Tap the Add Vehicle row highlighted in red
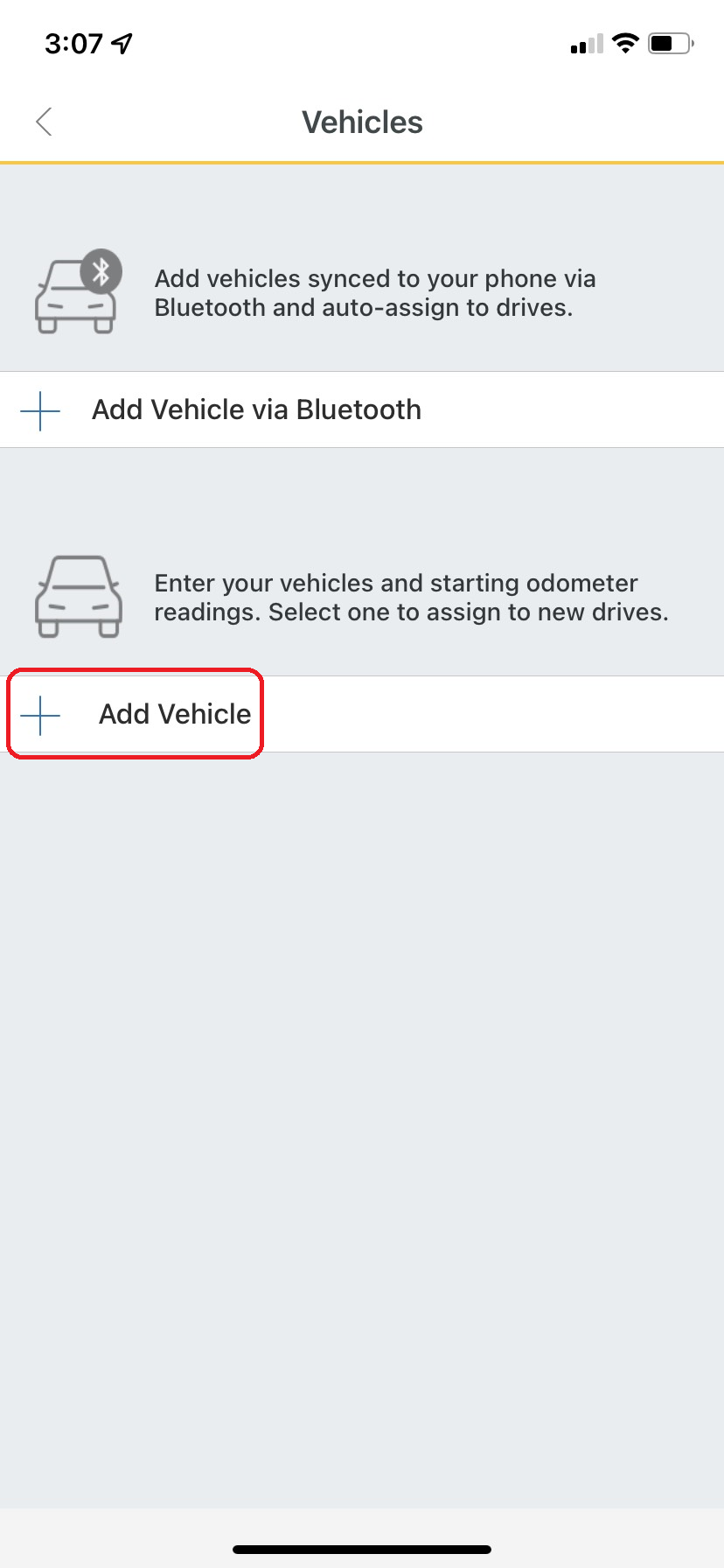Image resolution: width=724 pixels, height=1568 pixels. pyautogui.click(x=134, y=714)
